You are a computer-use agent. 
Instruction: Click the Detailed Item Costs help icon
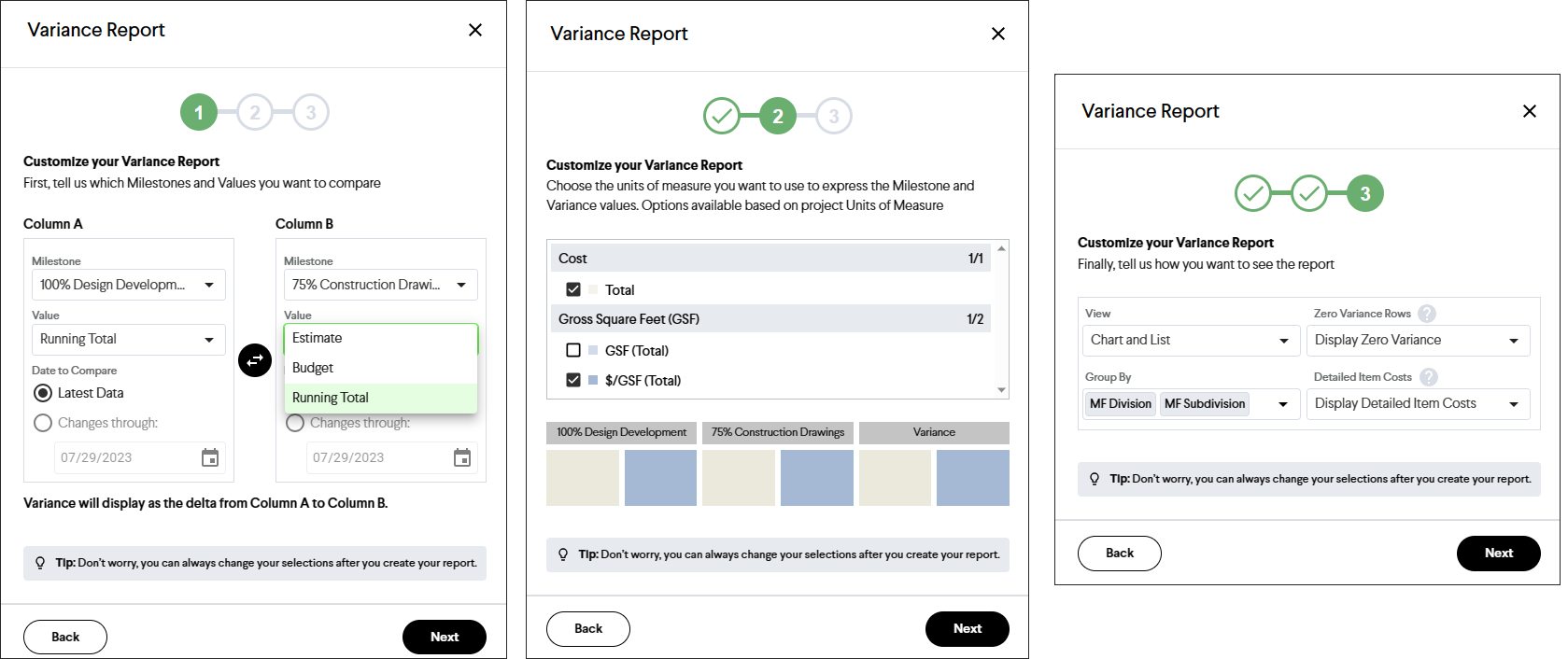pos(1429,377)
